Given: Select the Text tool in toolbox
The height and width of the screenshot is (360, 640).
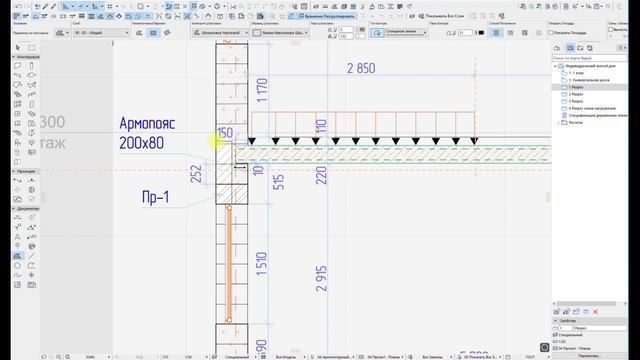Looking at the screenshot, I should [x=18, y=237].
